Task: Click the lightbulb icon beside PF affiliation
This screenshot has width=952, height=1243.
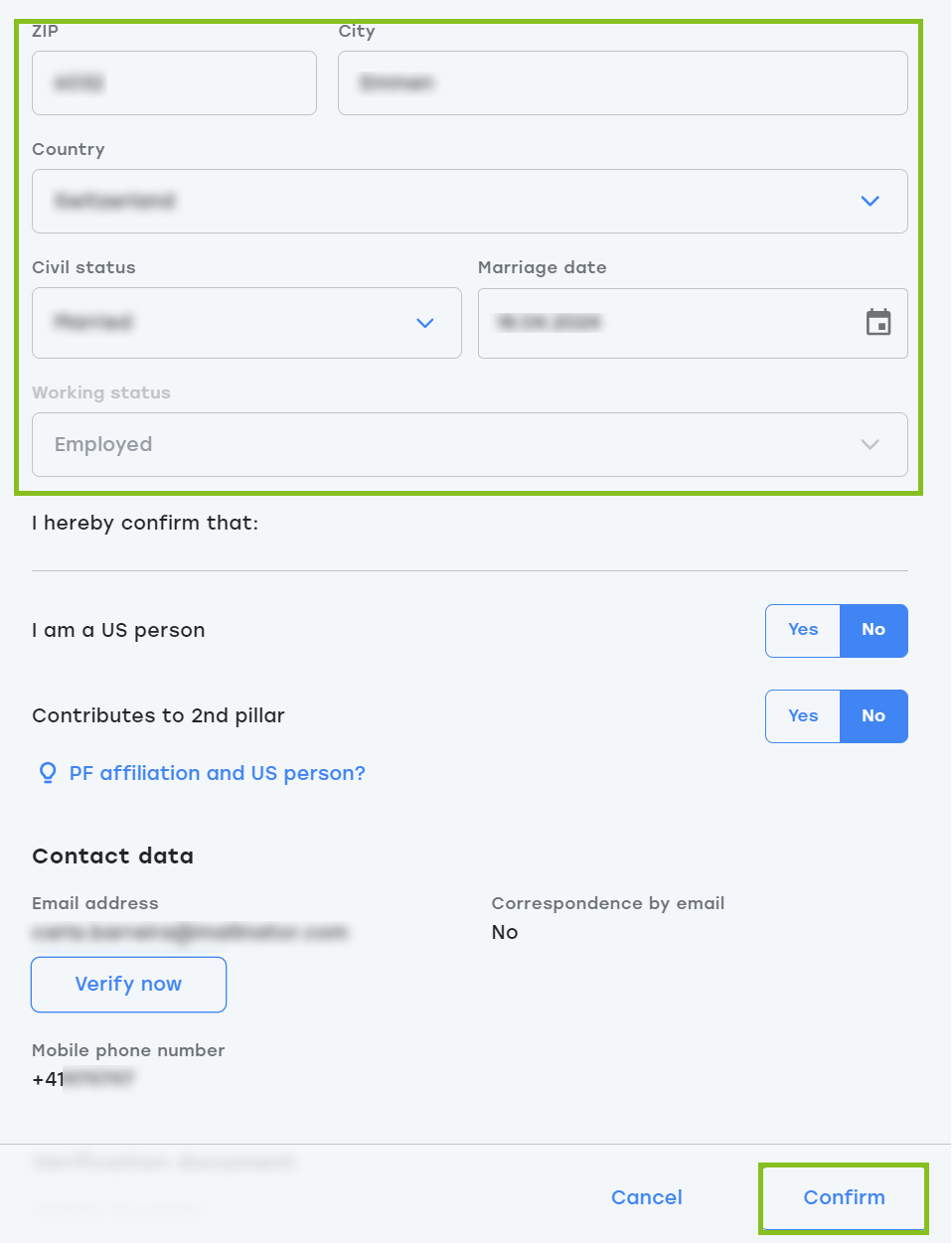Action: tap(47, 773)
